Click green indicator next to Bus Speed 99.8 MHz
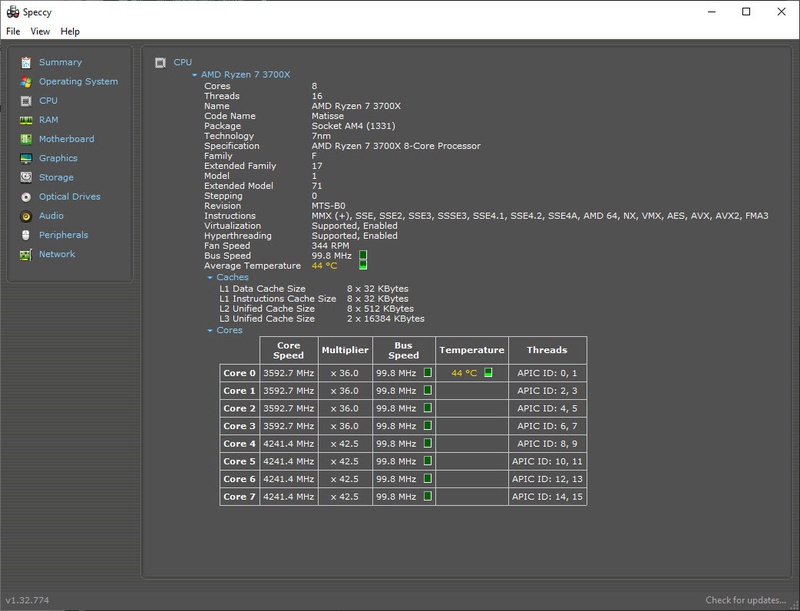 pyautogui.click(x=363, y=255)
